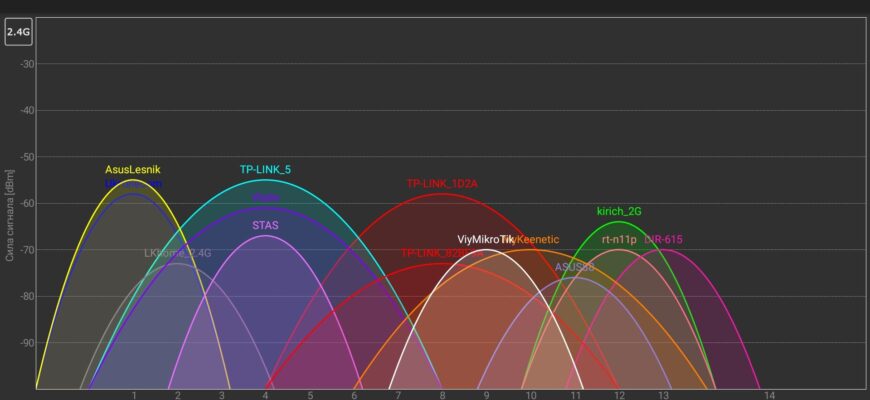
Task: Click the -60 dBm axis value
Action: 28,203
